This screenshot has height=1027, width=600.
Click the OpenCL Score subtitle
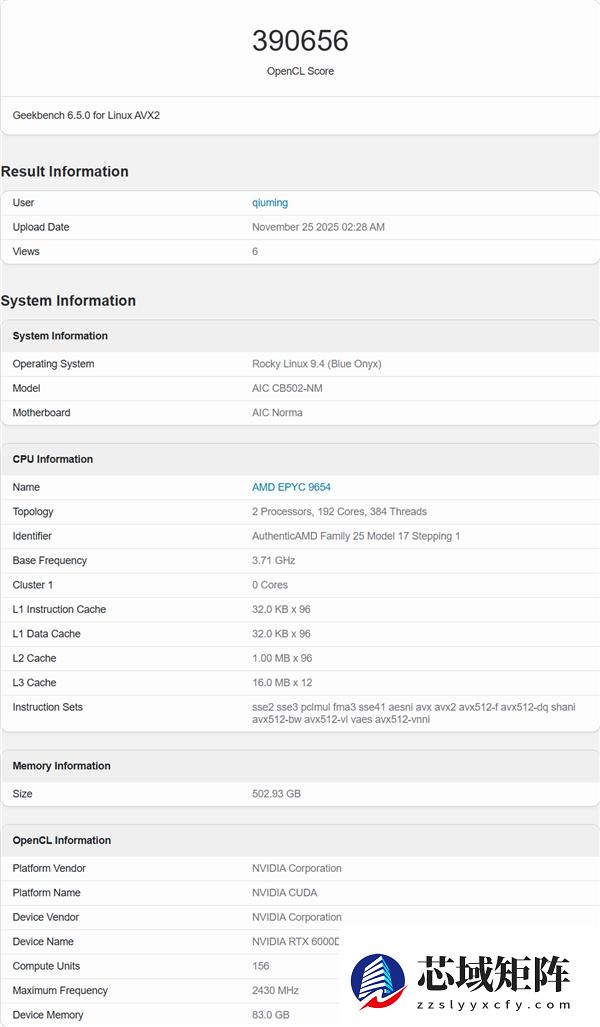point(300,71)
